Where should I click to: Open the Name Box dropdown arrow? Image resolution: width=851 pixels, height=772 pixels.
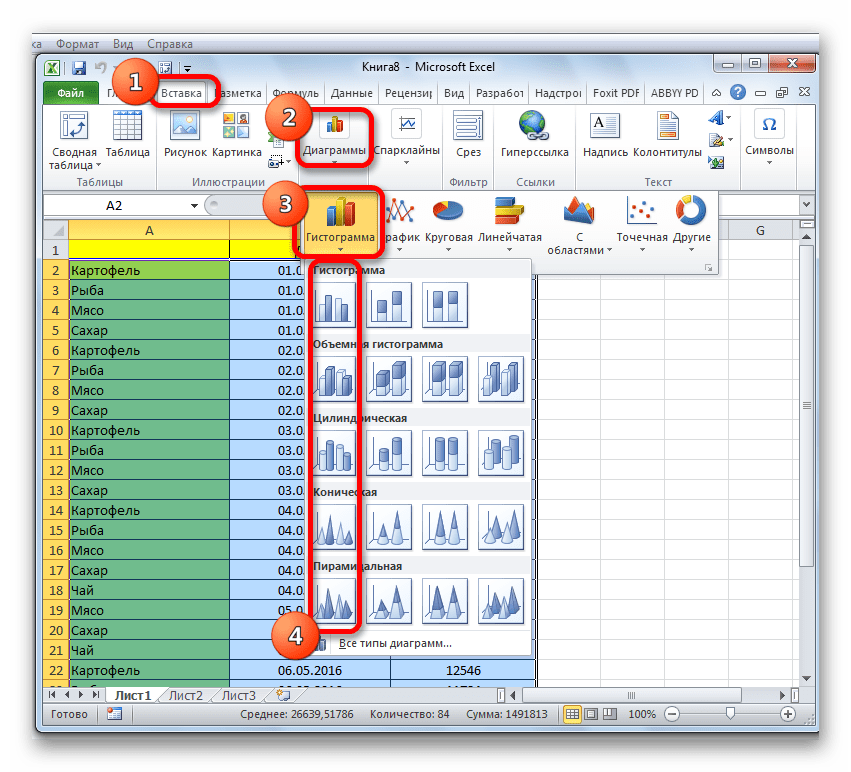[x=194, y=205]
